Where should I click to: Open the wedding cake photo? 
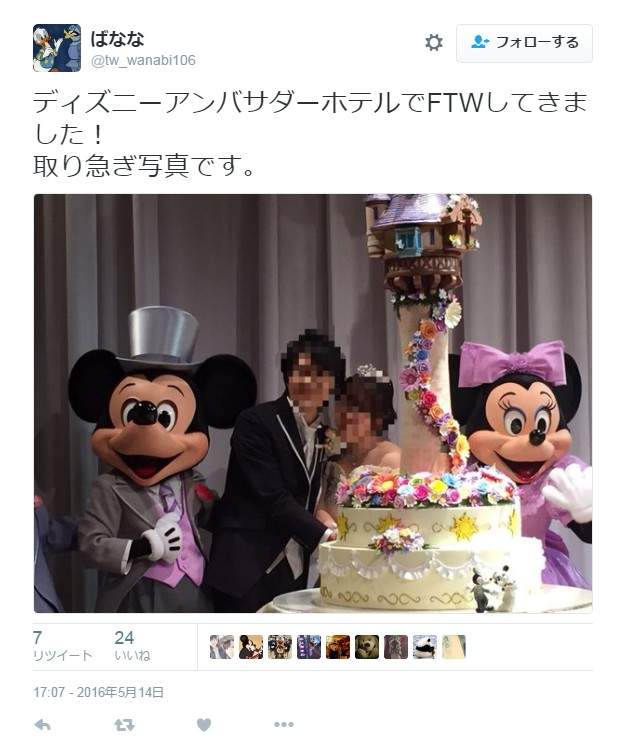(x=313, y=404)
